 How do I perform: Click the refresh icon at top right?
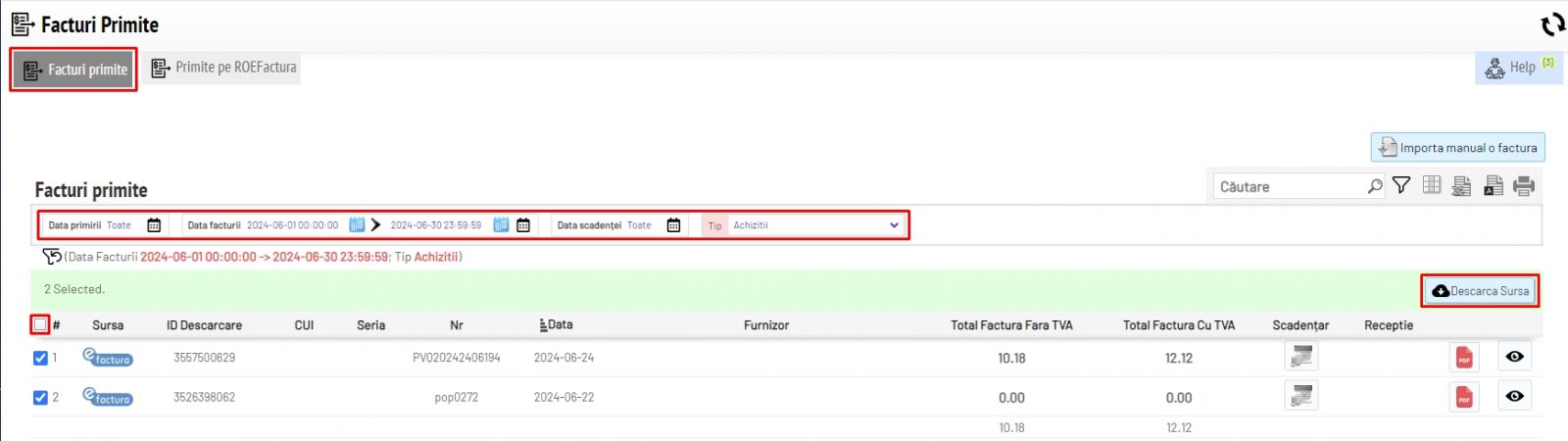pos(1552,24)
